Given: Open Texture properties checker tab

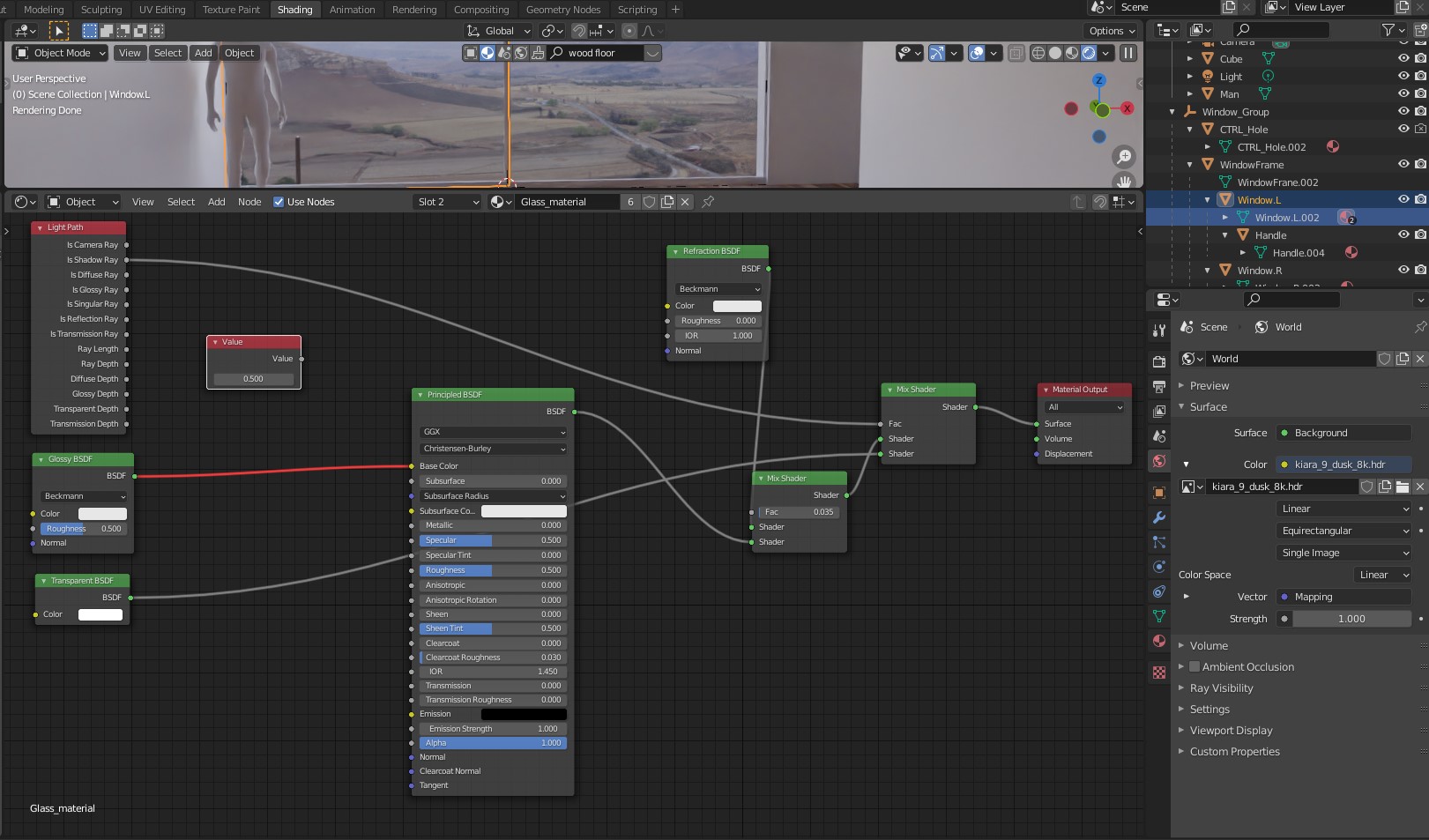Looking at the screenshot, I should (x=1159, y=673).
